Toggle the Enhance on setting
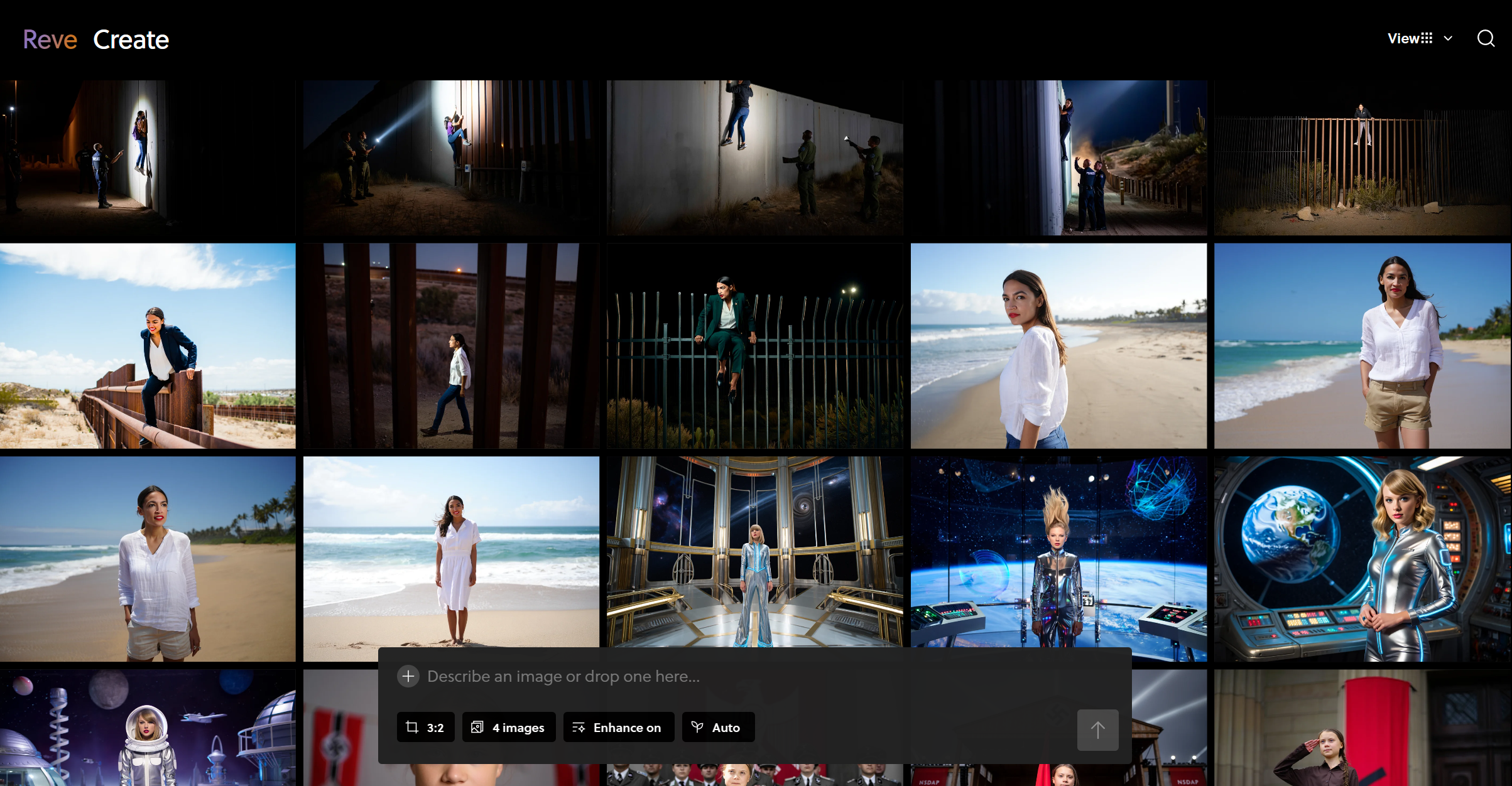Image resolution: width=1512 pixels, height=786 pixels. coord(619,727)
